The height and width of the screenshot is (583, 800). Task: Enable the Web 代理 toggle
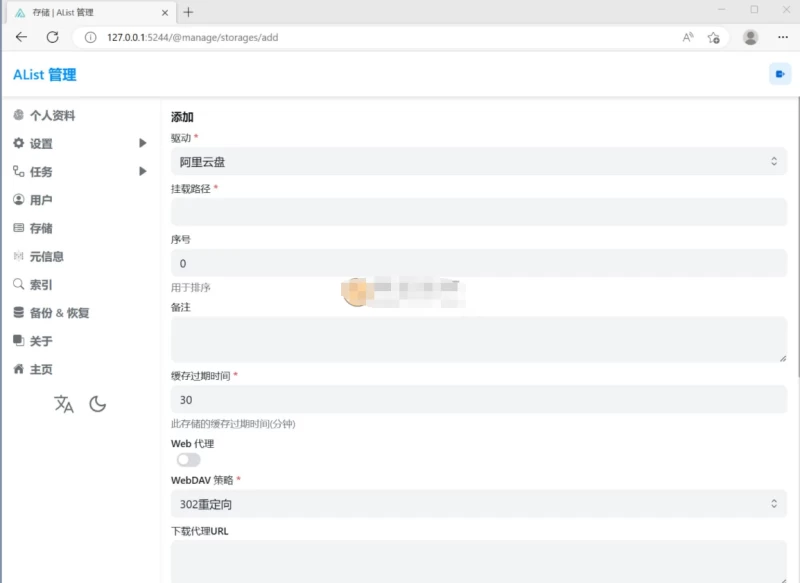[x=186, y=459]
